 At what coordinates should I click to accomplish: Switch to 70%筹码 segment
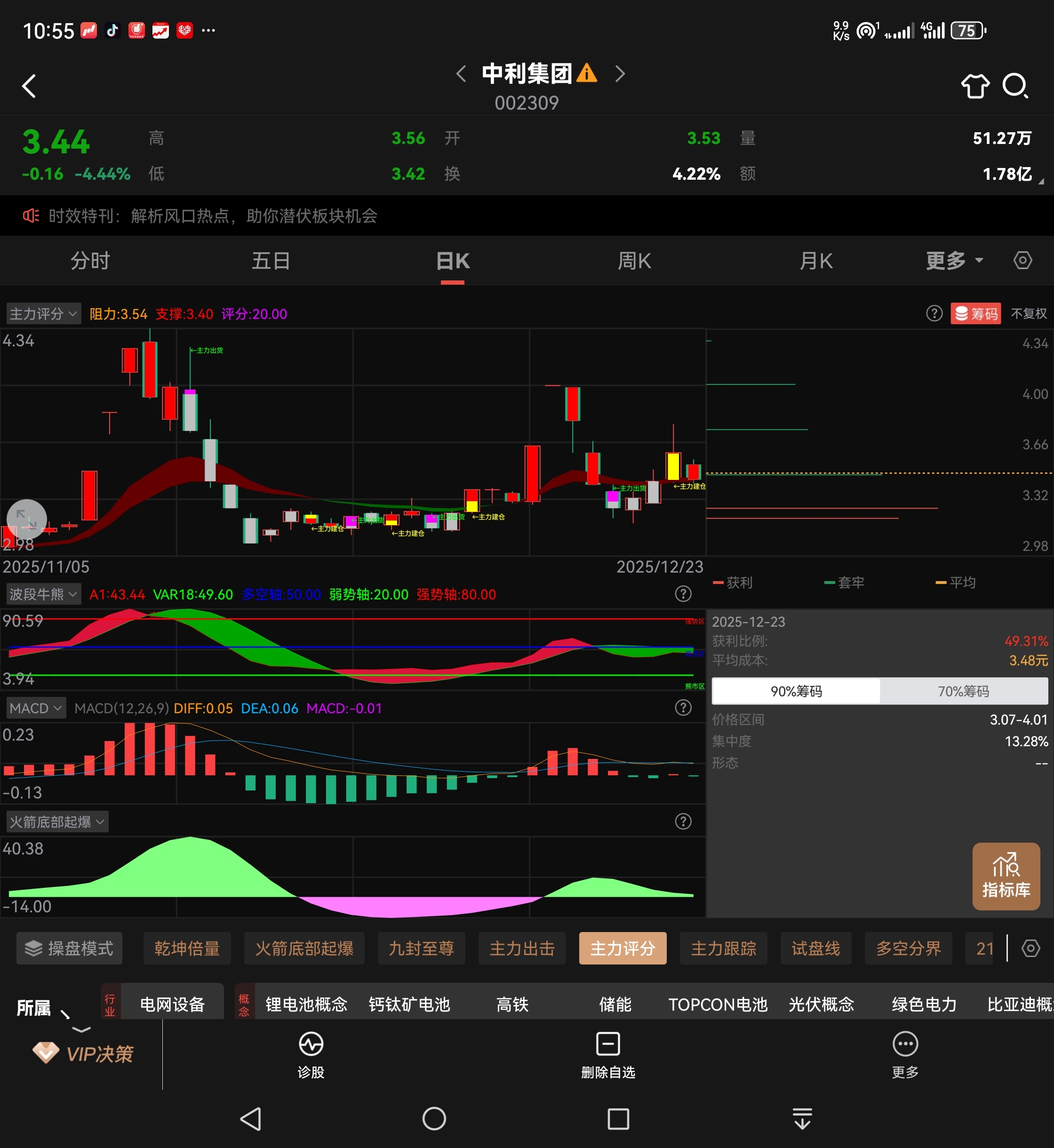pos(963,691)
